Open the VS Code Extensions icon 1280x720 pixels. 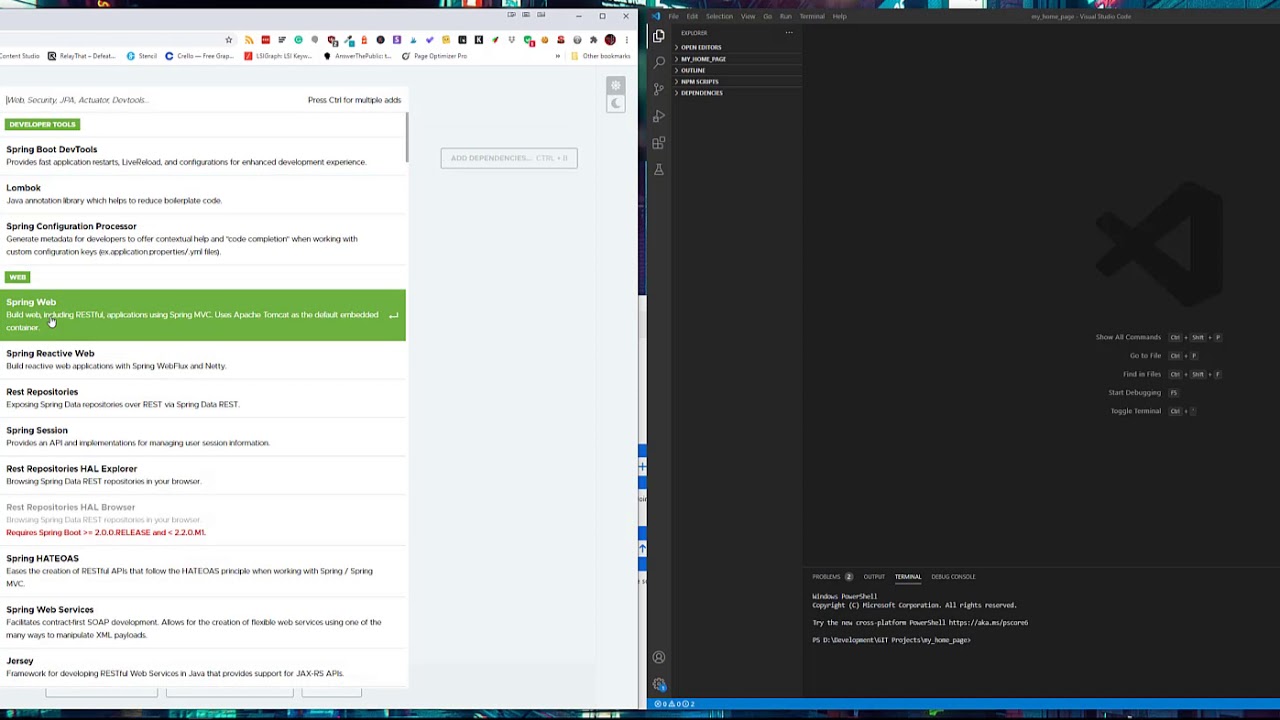point(658,143)
